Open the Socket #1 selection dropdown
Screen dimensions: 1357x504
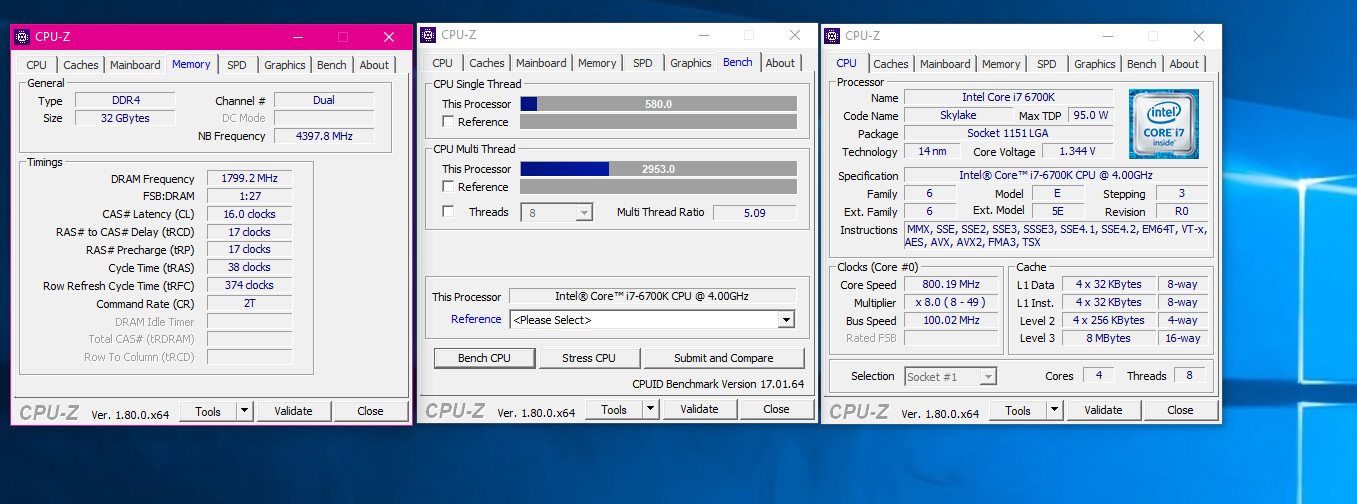click(950, 377)
